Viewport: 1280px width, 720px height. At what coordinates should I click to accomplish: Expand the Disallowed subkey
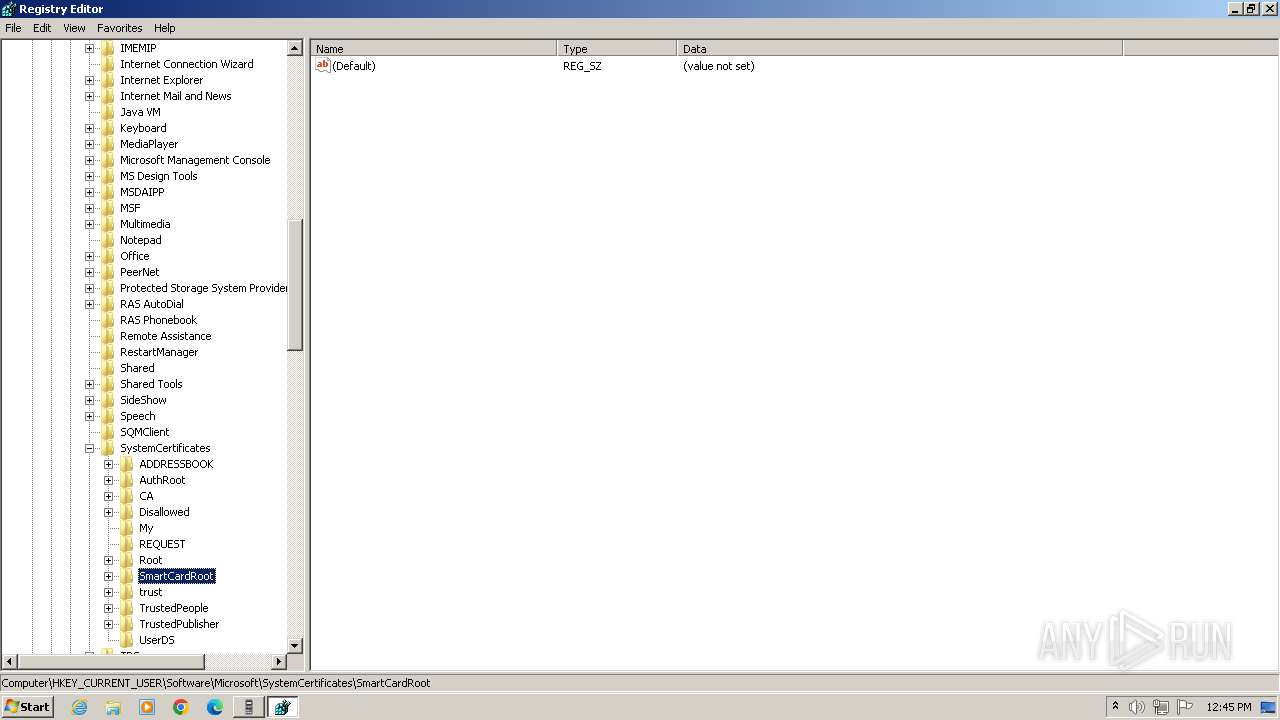point(108,512)
